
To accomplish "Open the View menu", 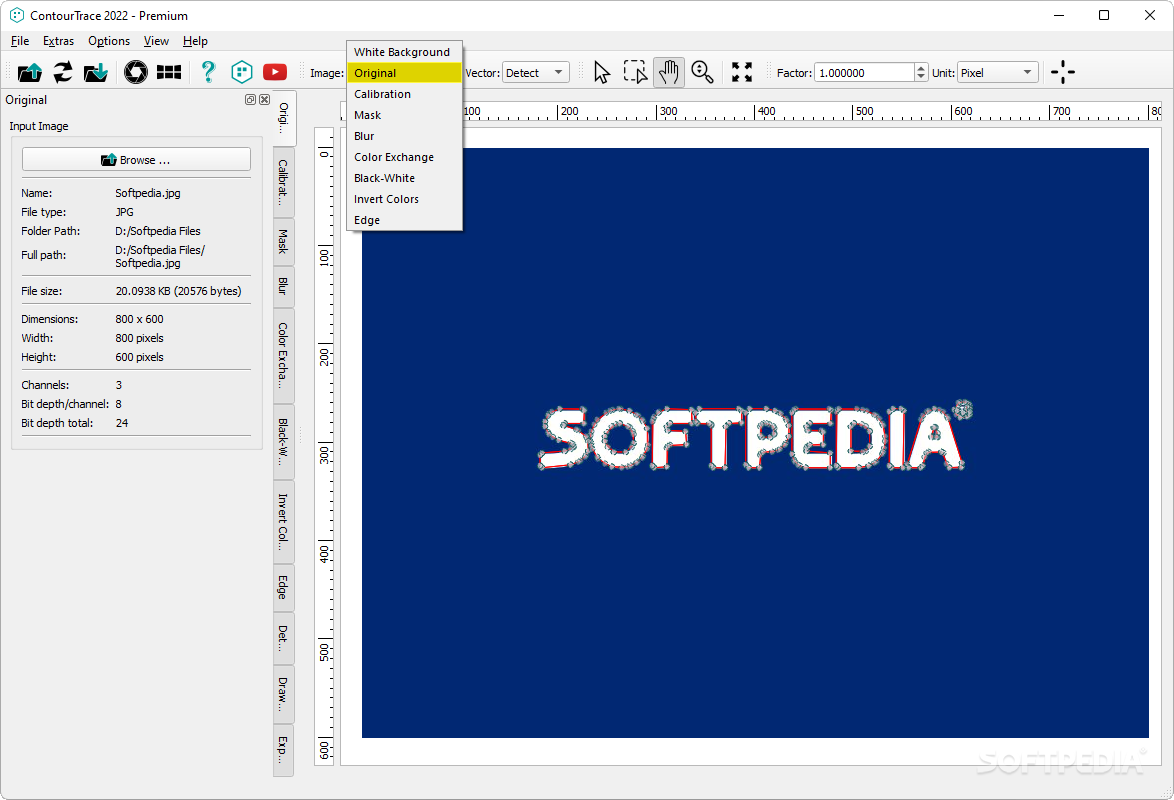I will coord(156,41).
